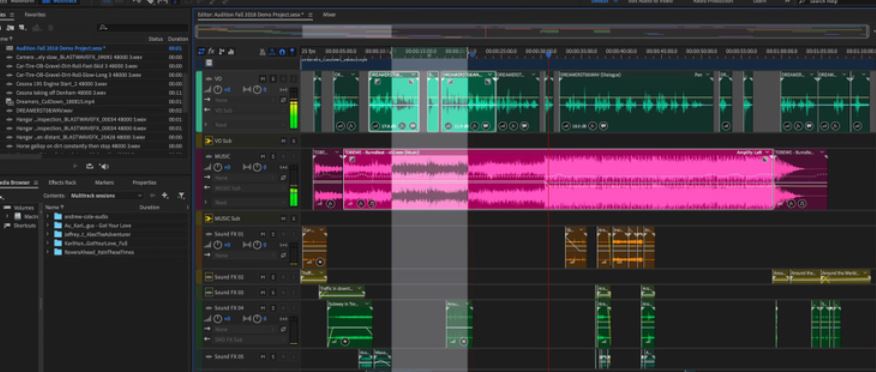Click the video track icon below the toolbar
Viewport: 876px width, 372px height.
click(209, 63)
